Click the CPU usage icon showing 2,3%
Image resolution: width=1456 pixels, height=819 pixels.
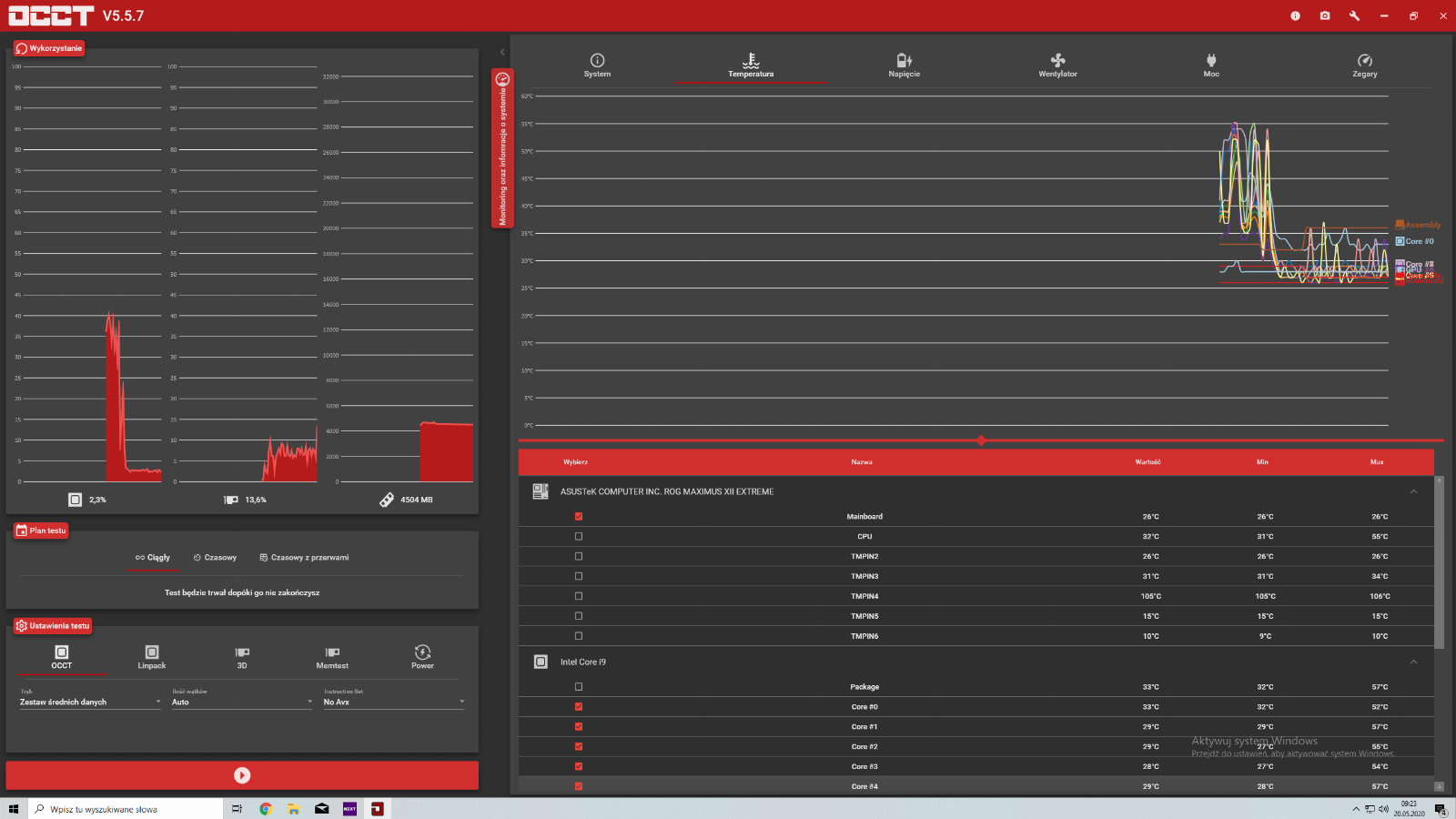[x=75, y=500]
